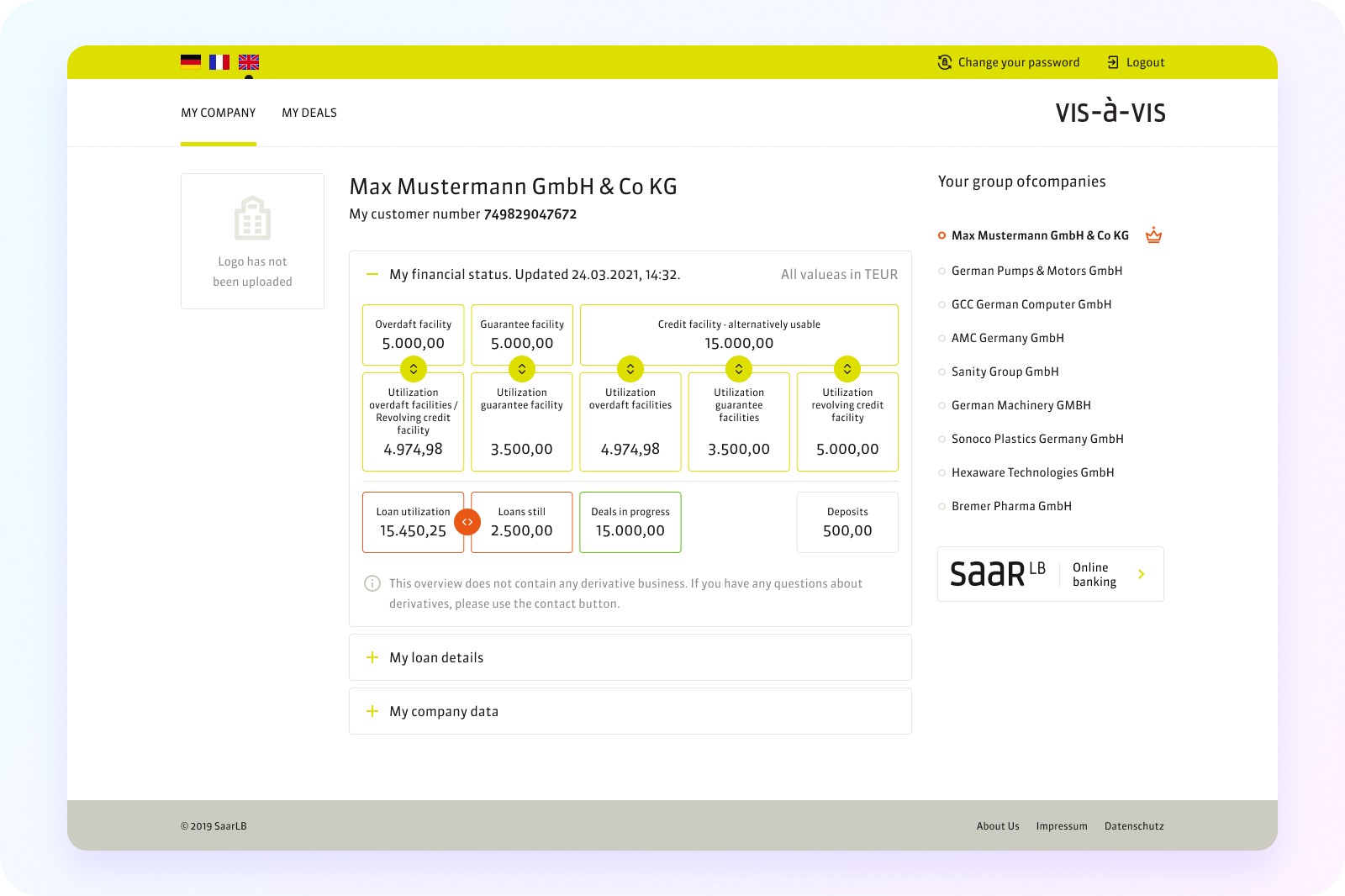1345x896 pixels.
Task: Select German Pumps & Motors GmbH
Action: click(x=1036, y=271)
